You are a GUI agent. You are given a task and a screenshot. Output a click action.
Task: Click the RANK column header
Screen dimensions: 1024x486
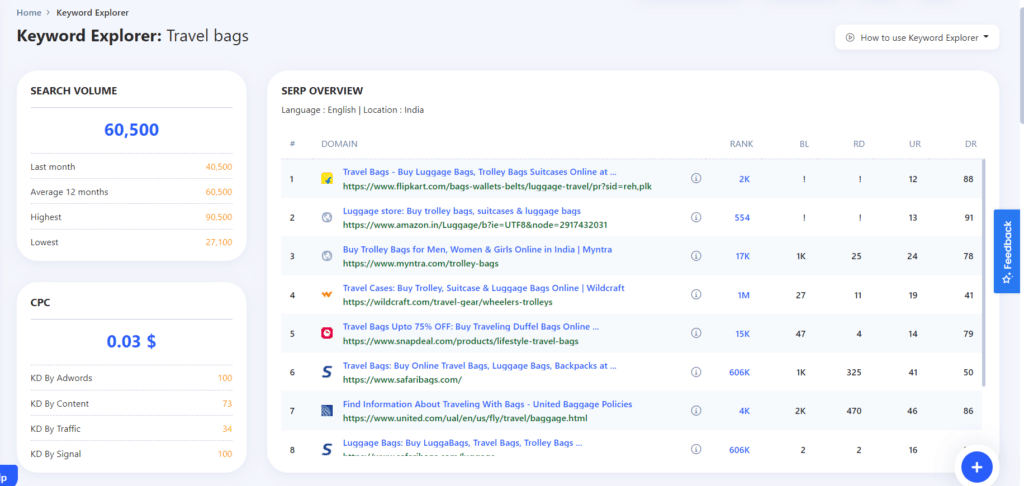[741, 144]
